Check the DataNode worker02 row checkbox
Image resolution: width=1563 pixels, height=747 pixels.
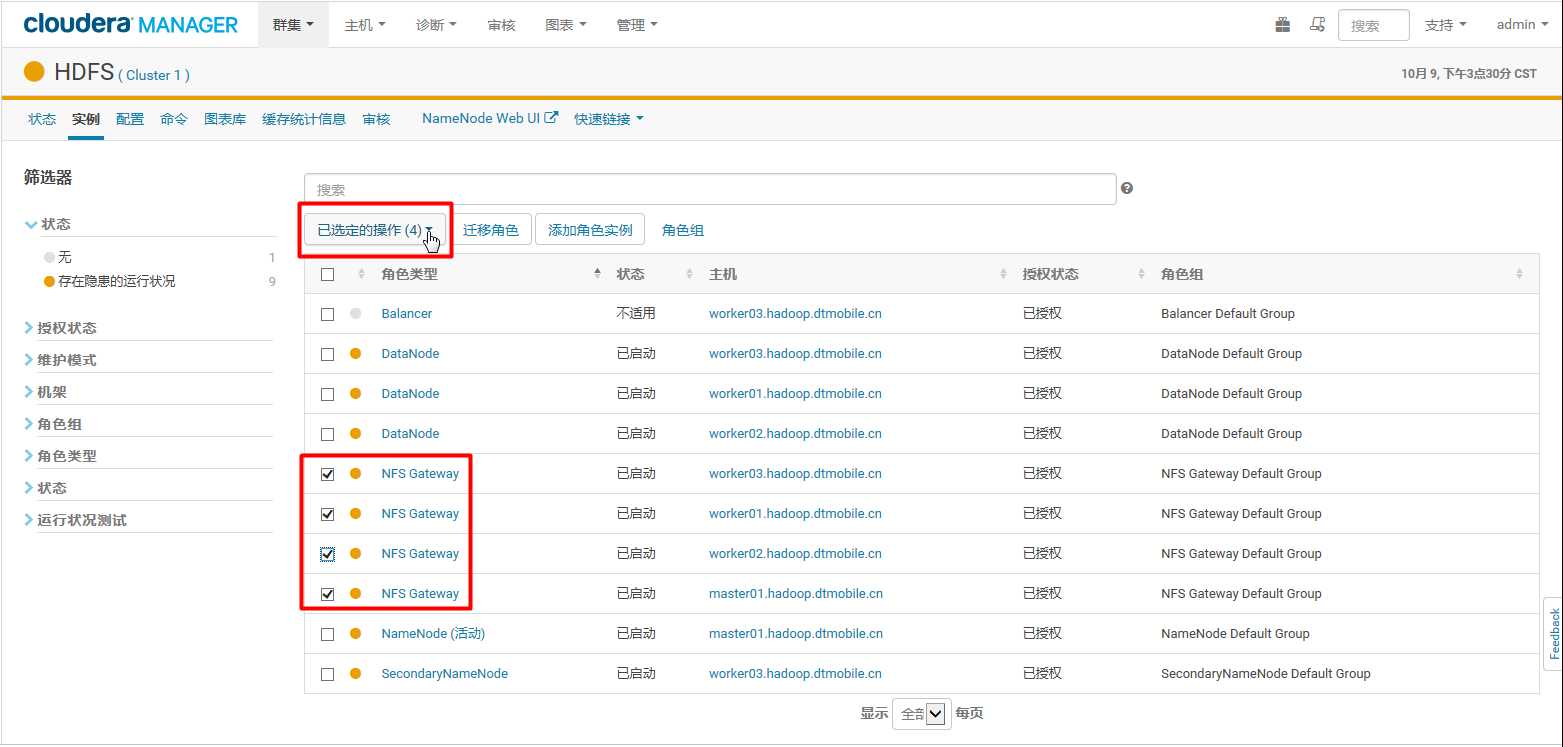click(x=327, y=434)
